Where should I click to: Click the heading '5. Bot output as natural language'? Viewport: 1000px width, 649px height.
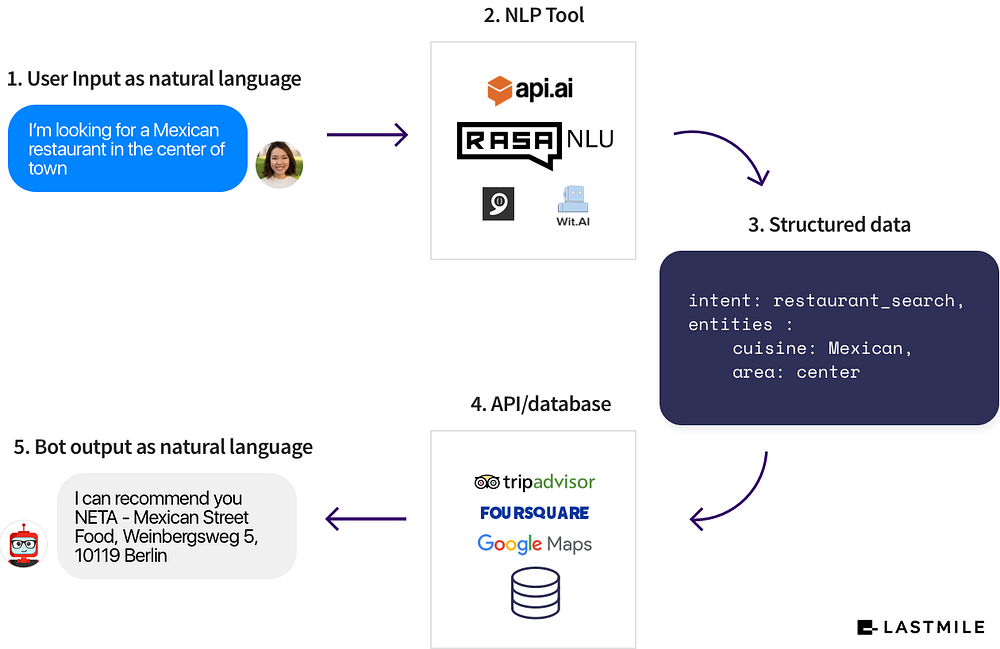click(163, 447)
